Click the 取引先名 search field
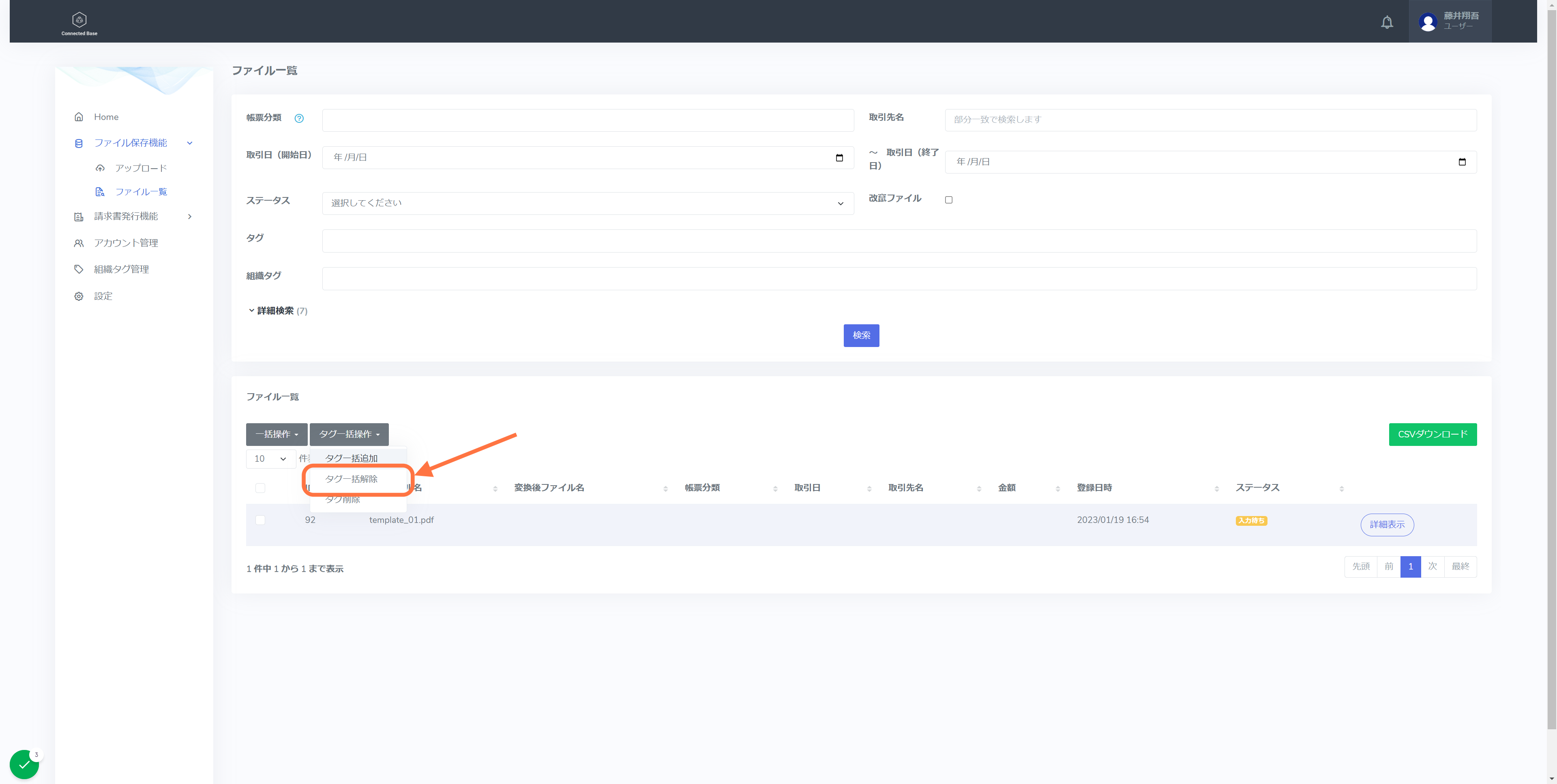This screenshot has height=784, width=1557. point(1211,120)
